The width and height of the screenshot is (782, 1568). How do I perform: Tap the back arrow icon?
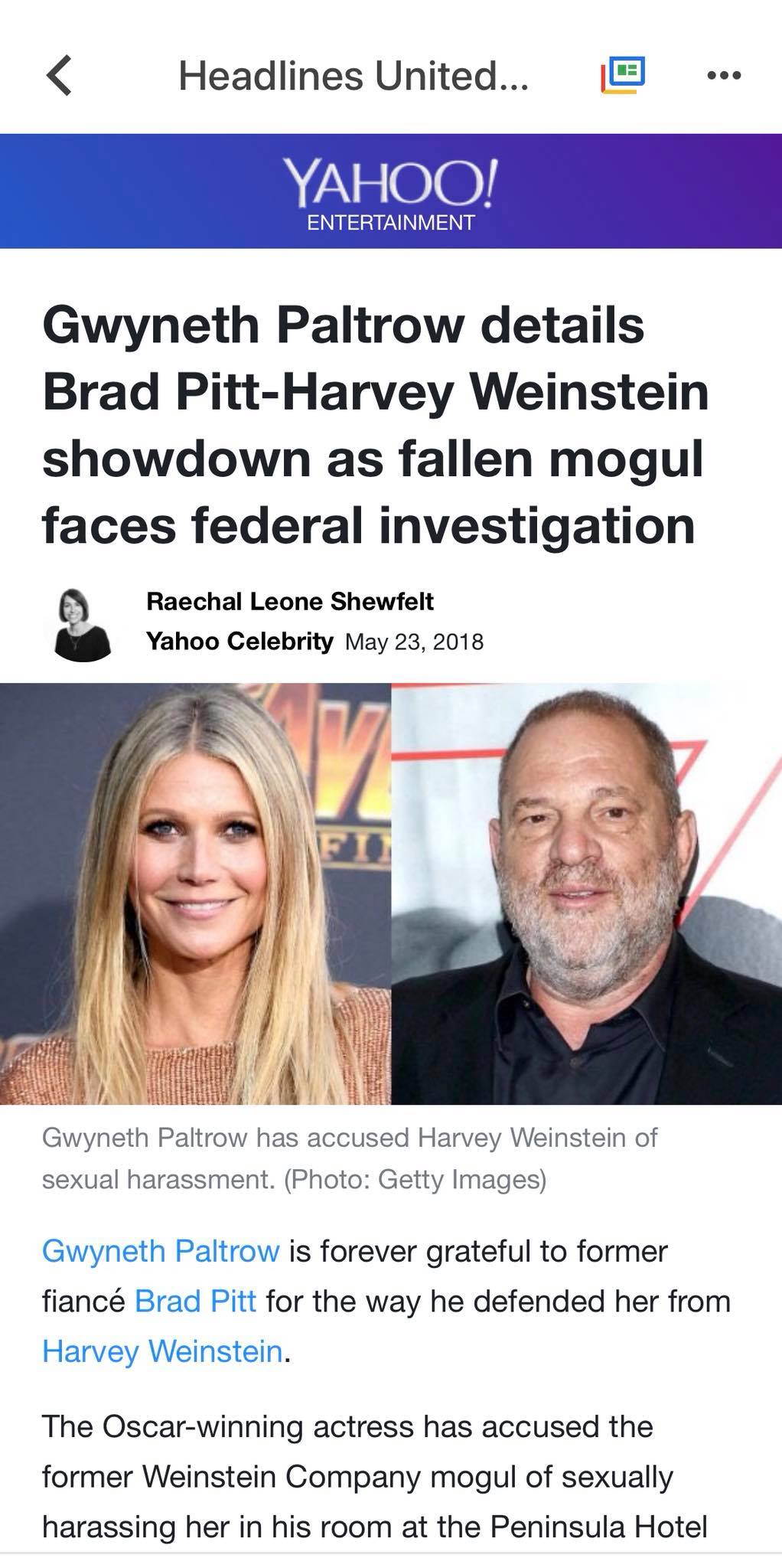[x=60, y=75]
